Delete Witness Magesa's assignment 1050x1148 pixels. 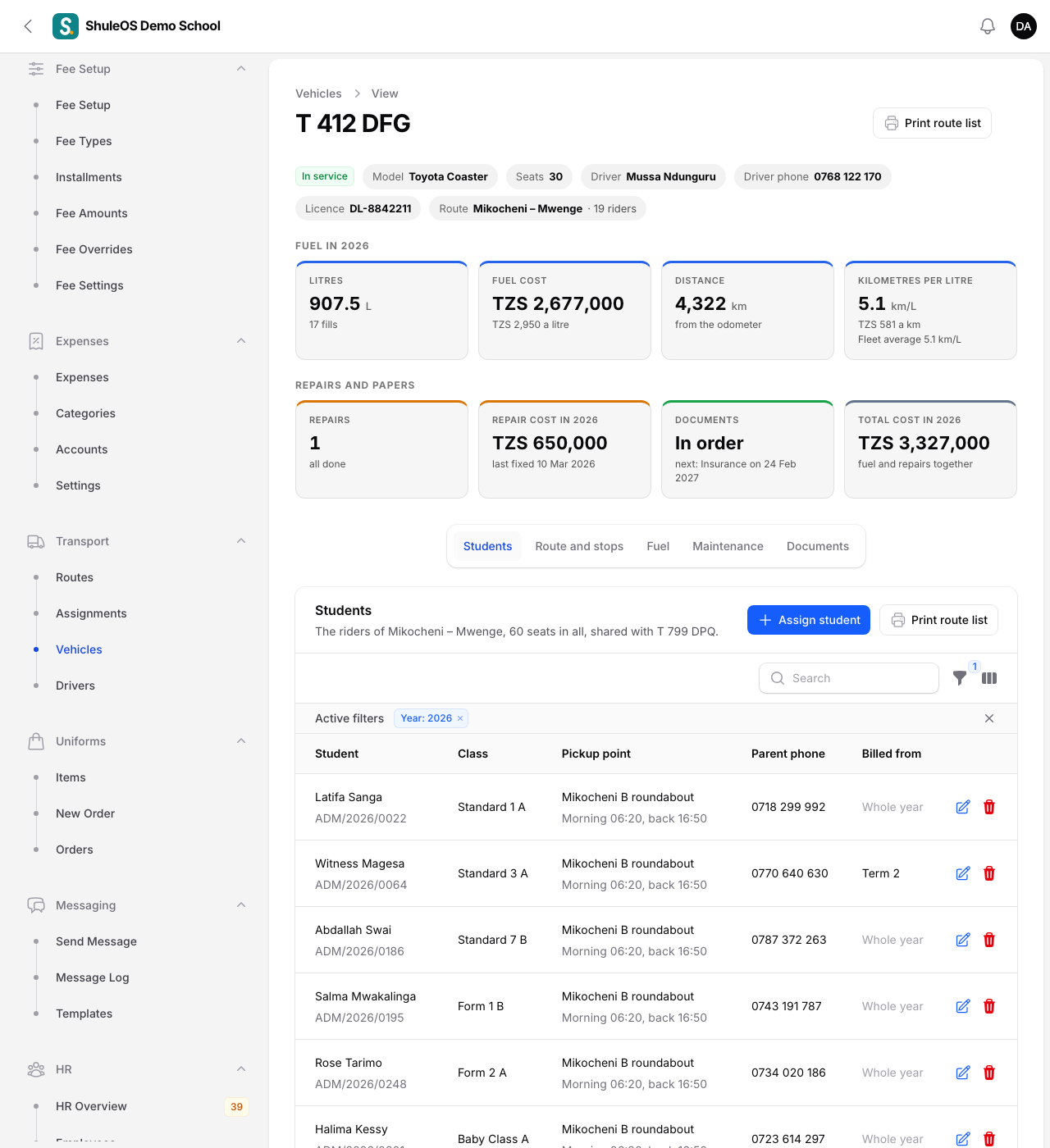989,873
